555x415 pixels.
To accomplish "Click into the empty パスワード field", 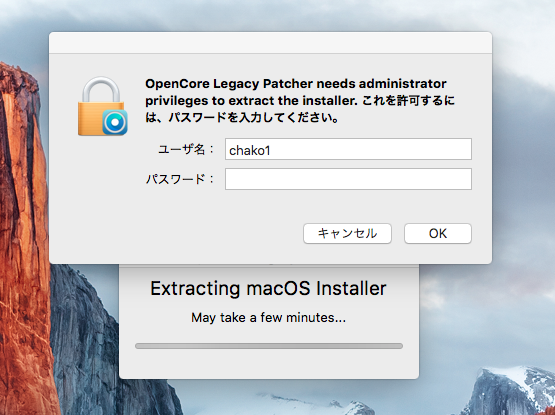I will point(348,179).
